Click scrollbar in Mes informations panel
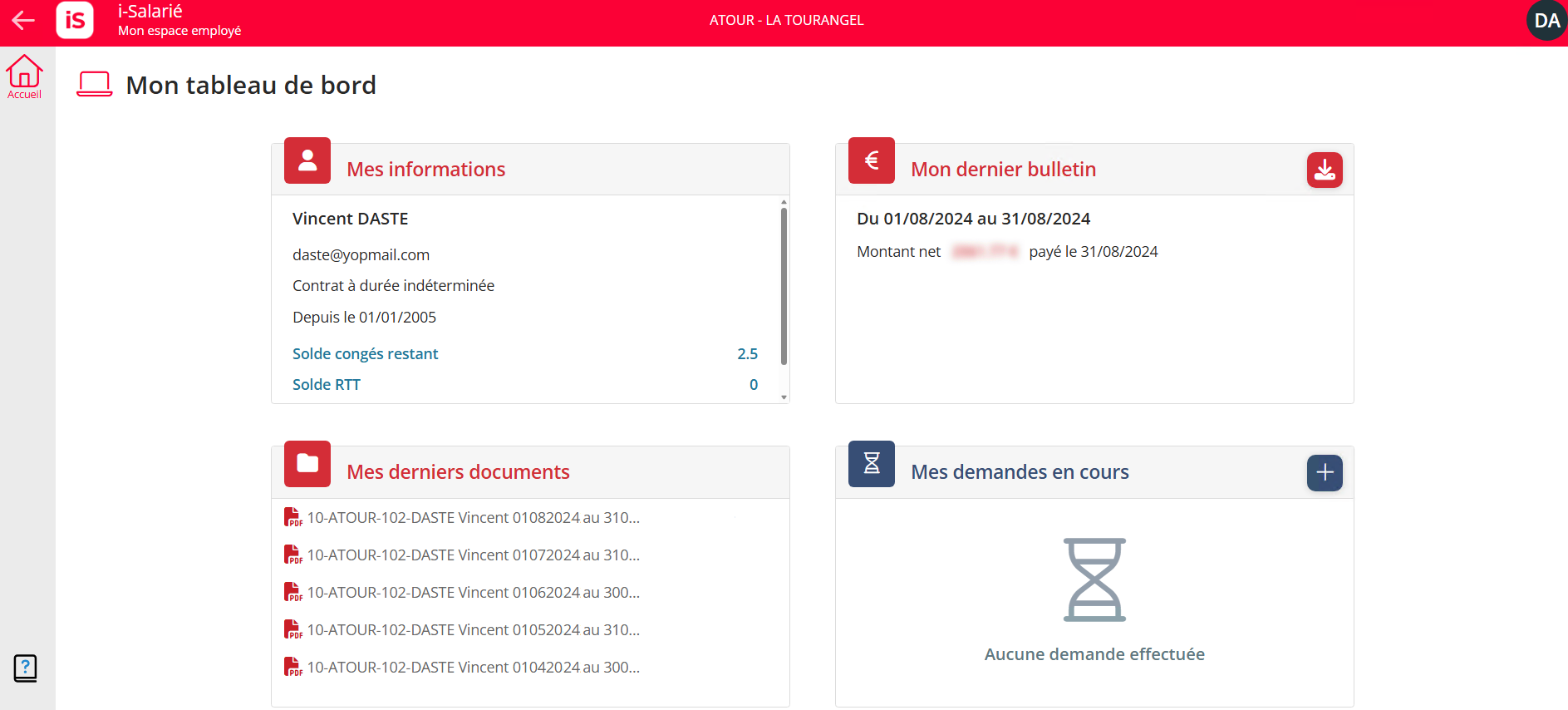The image size is (1568, 710). click(x=784, y=286)
